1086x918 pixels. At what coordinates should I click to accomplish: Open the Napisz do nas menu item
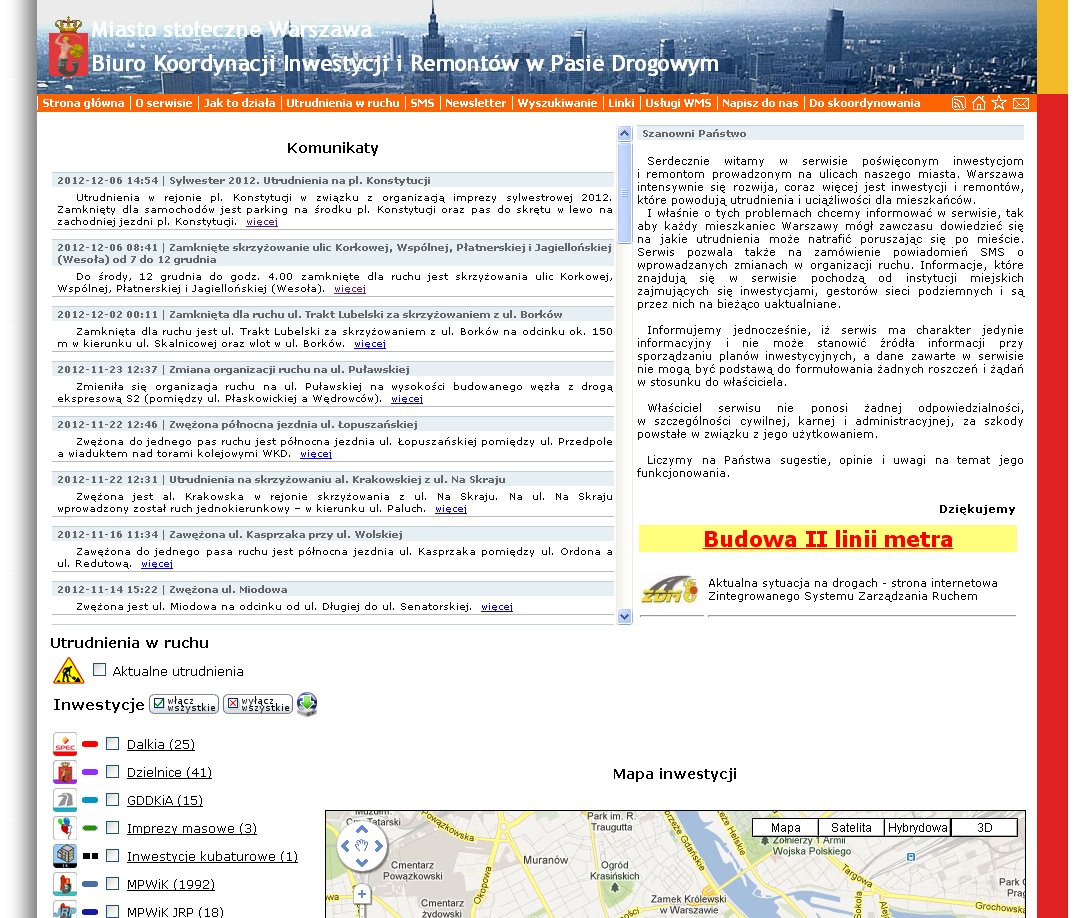(760, 103)
